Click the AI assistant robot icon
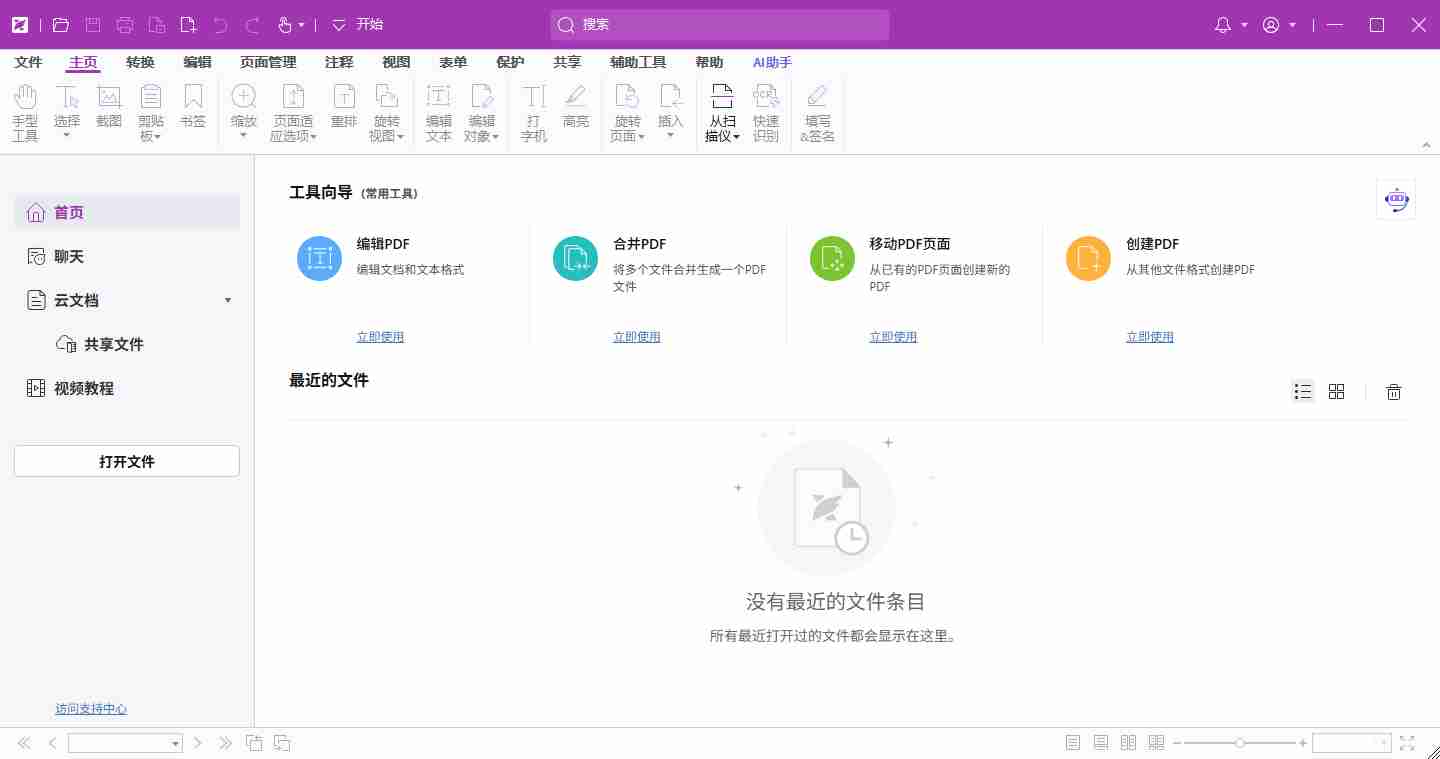 [1396, 200]
